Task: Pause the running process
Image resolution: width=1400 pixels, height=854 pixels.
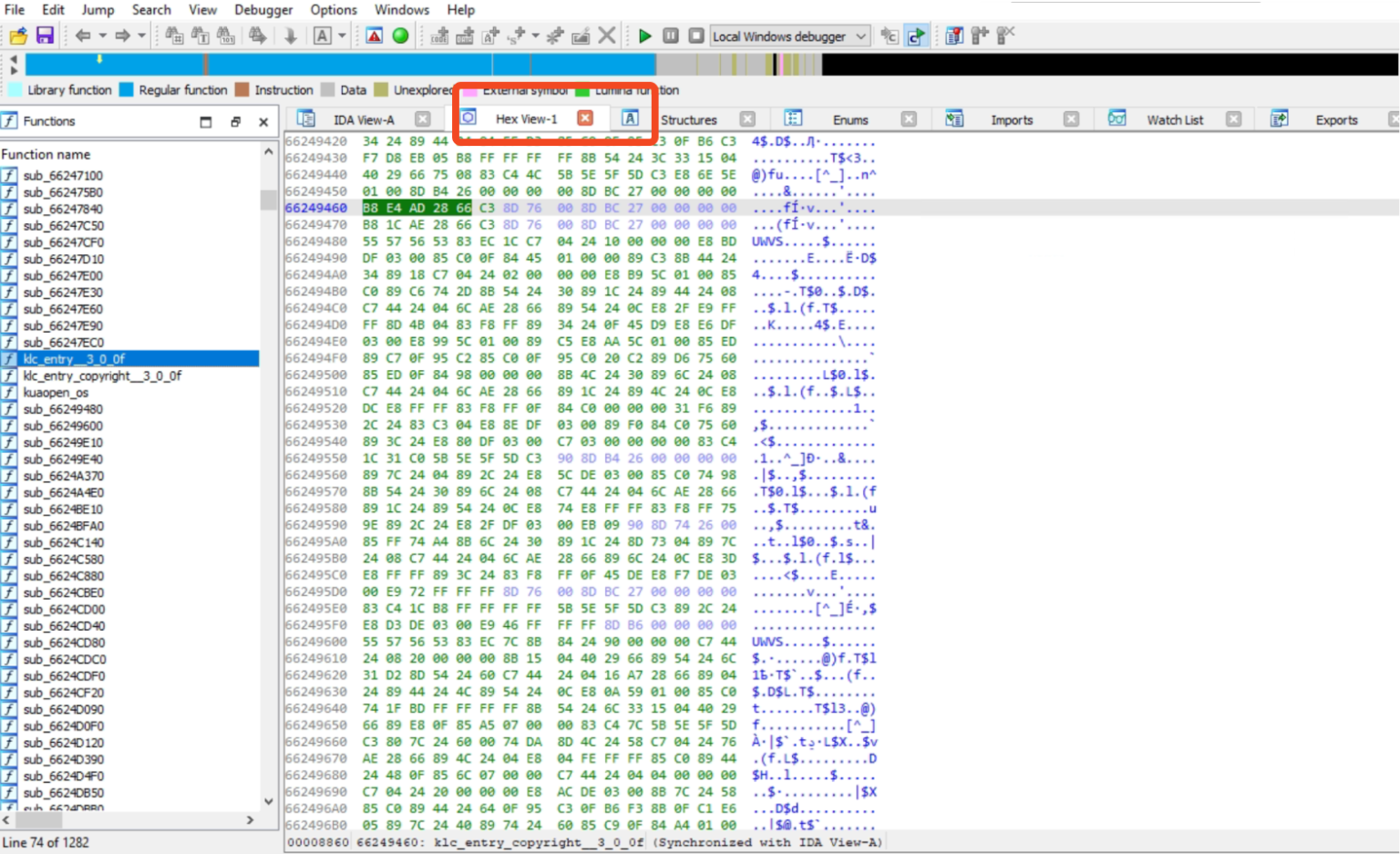Action: click(x=671, y=36)
